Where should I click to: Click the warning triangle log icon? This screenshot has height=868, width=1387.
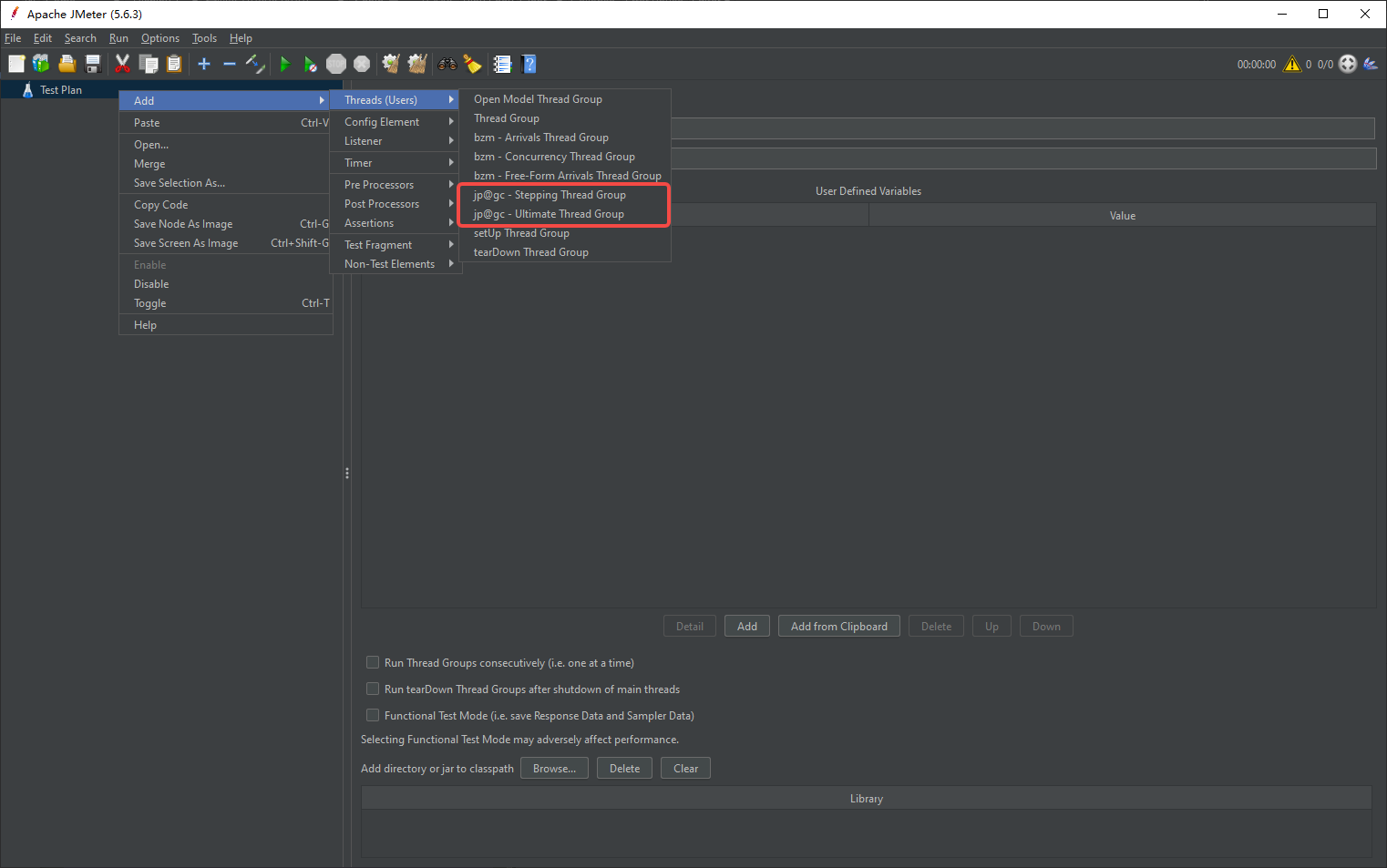pyautogui.click(x=1292, y=64)
